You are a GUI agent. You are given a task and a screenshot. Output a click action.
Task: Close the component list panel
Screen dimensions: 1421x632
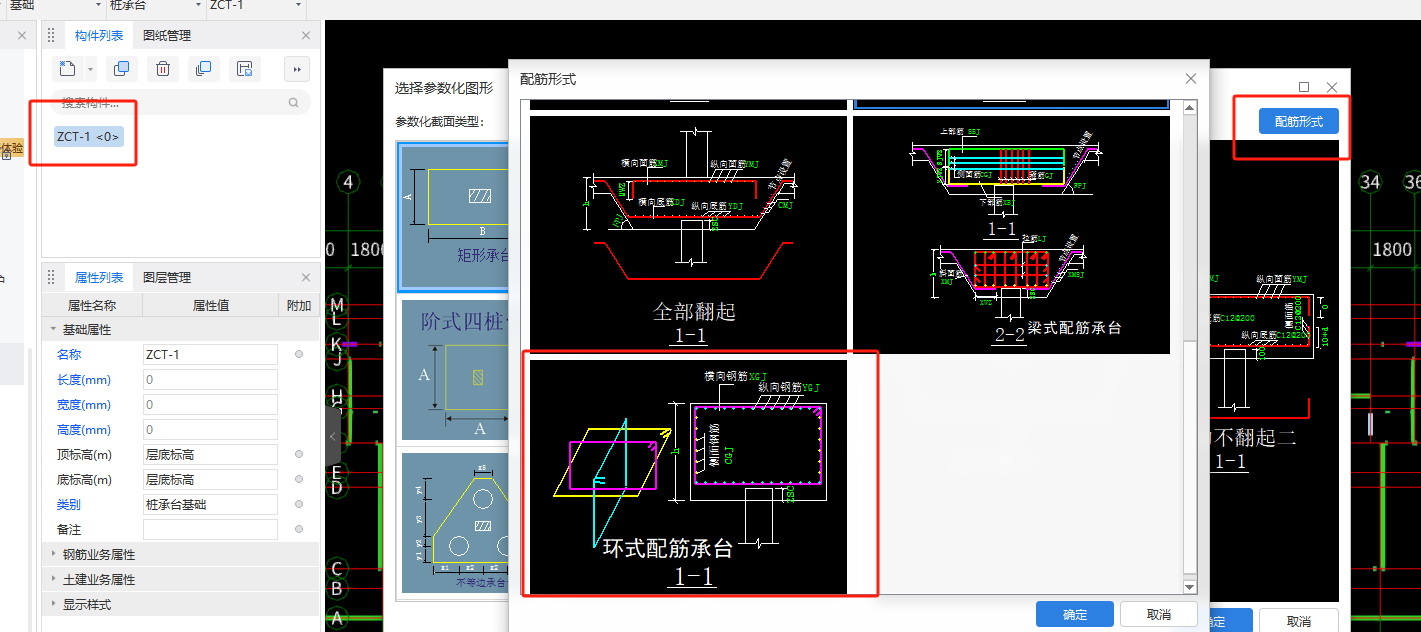pos(306,35)
